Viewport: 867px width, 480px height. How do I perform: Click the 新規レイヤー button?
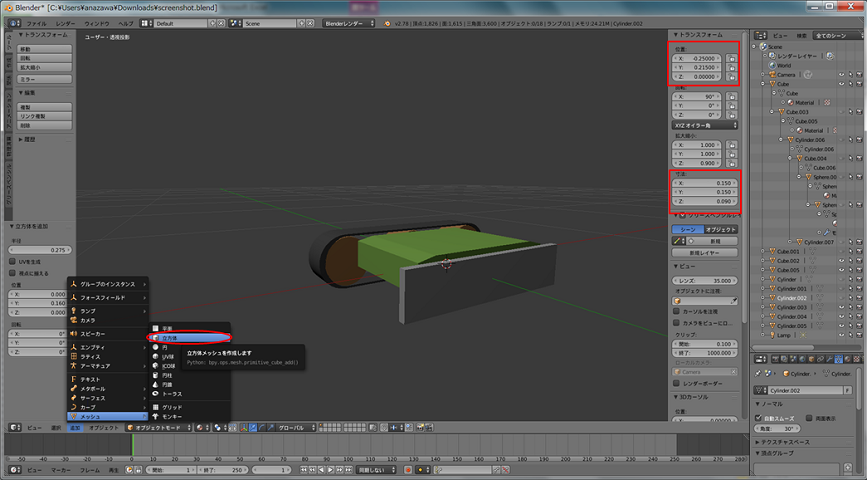coord(704,253)
